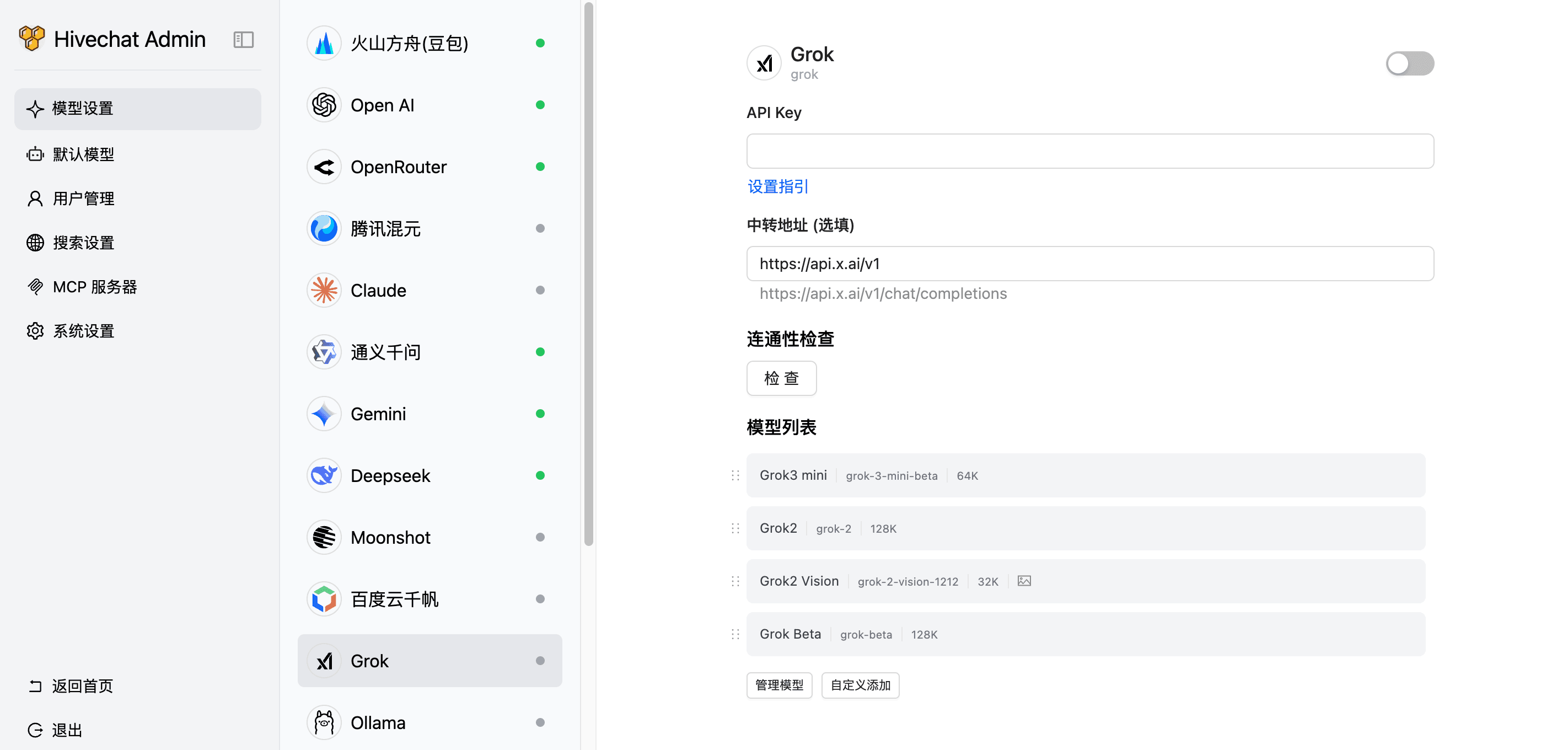
Task: Click the globe icon beside 搜索设置
Action: click(x=35, y=242)
